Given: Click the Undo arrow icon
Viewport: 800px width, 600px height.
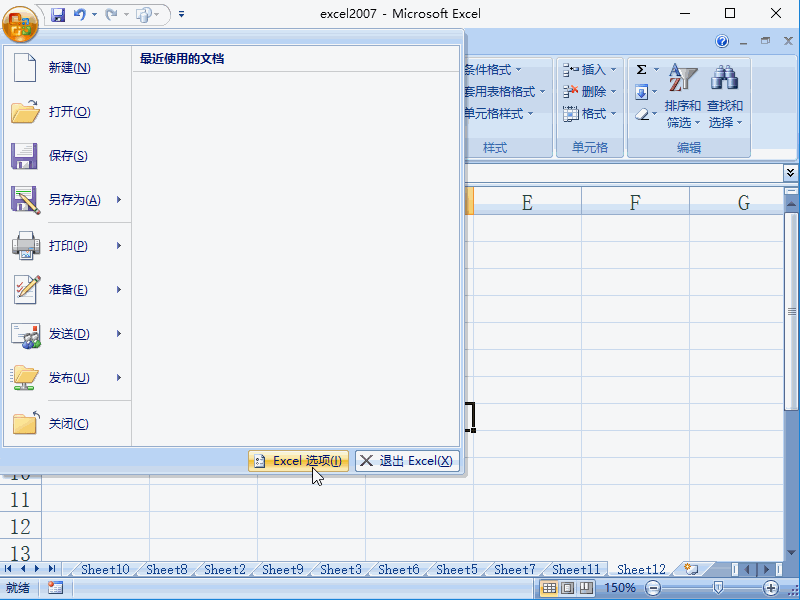Looking at the screenshot, I should click(x=80, y=14).
